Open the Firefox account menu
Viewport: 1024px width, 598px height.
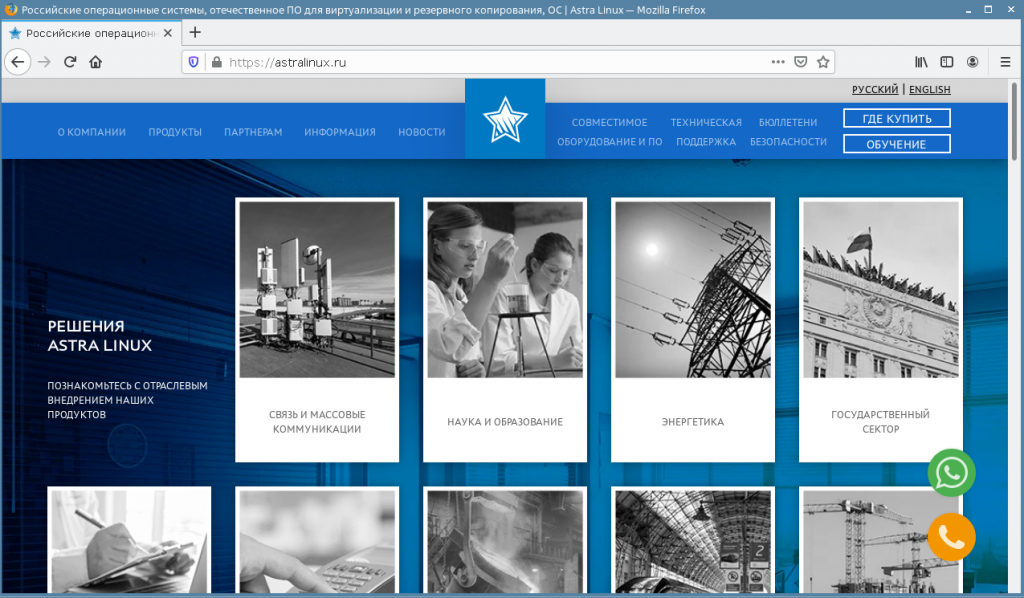tap(972, 62)
